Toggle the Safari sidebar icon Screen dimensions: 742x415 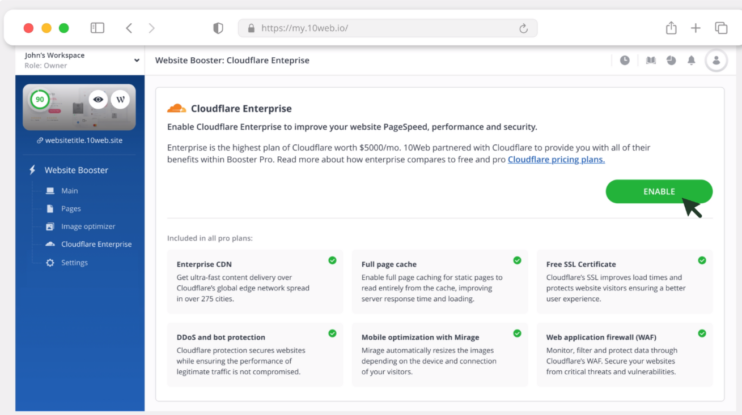pos(97,28)
